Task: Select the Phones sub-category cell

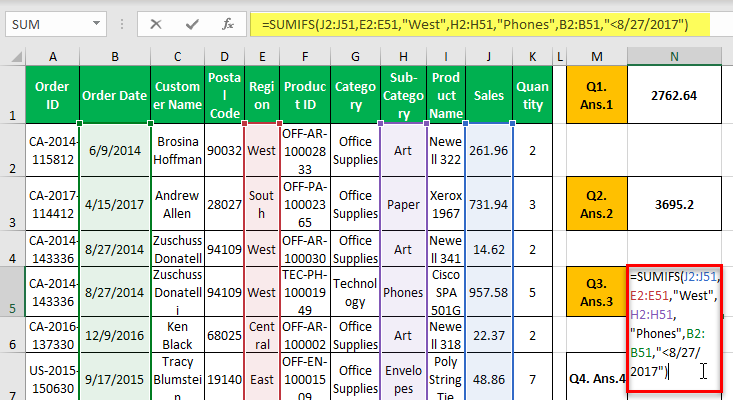Action: coord(403,292)
